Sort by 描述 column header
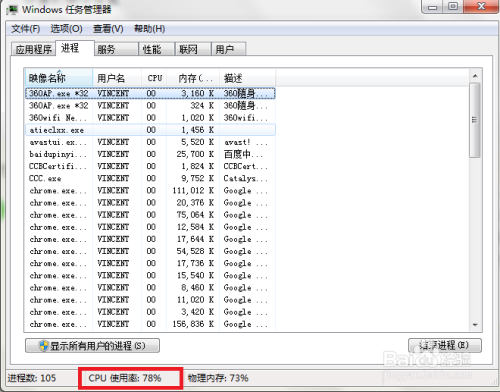The width and height of the screenshot is (500, 392). (x=247, y=78)
